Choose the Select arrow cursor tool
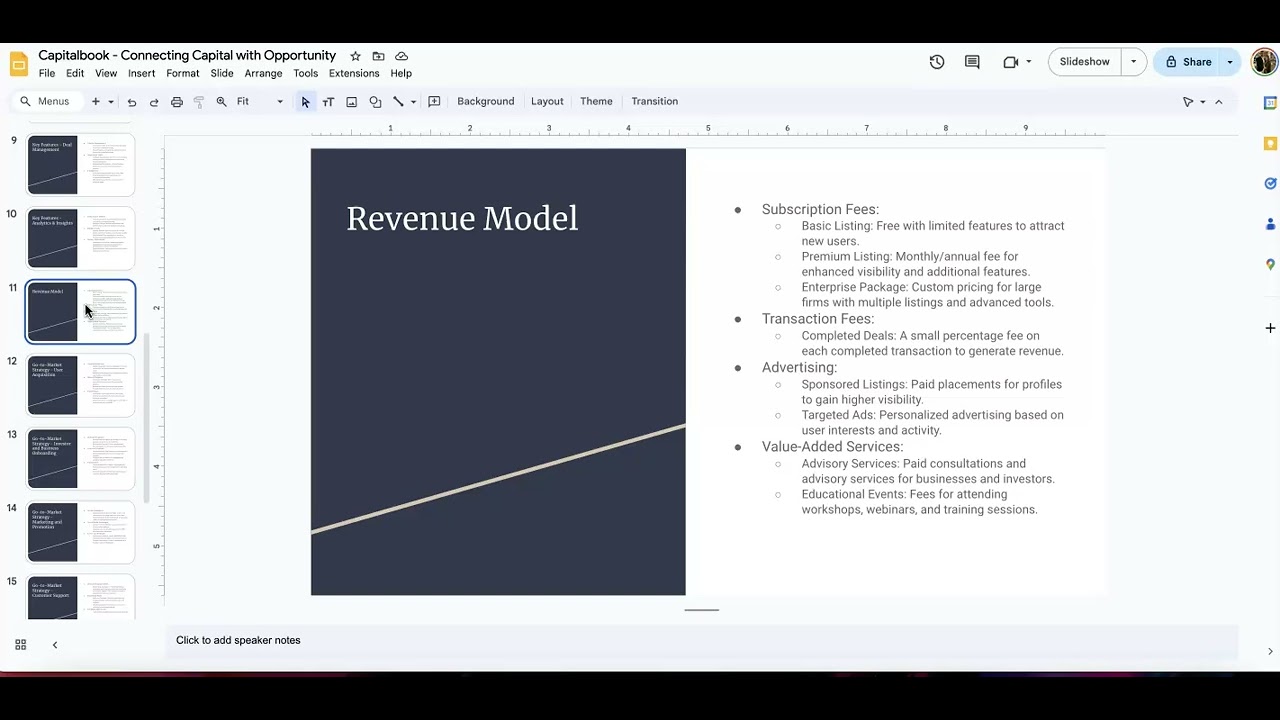 306,102
